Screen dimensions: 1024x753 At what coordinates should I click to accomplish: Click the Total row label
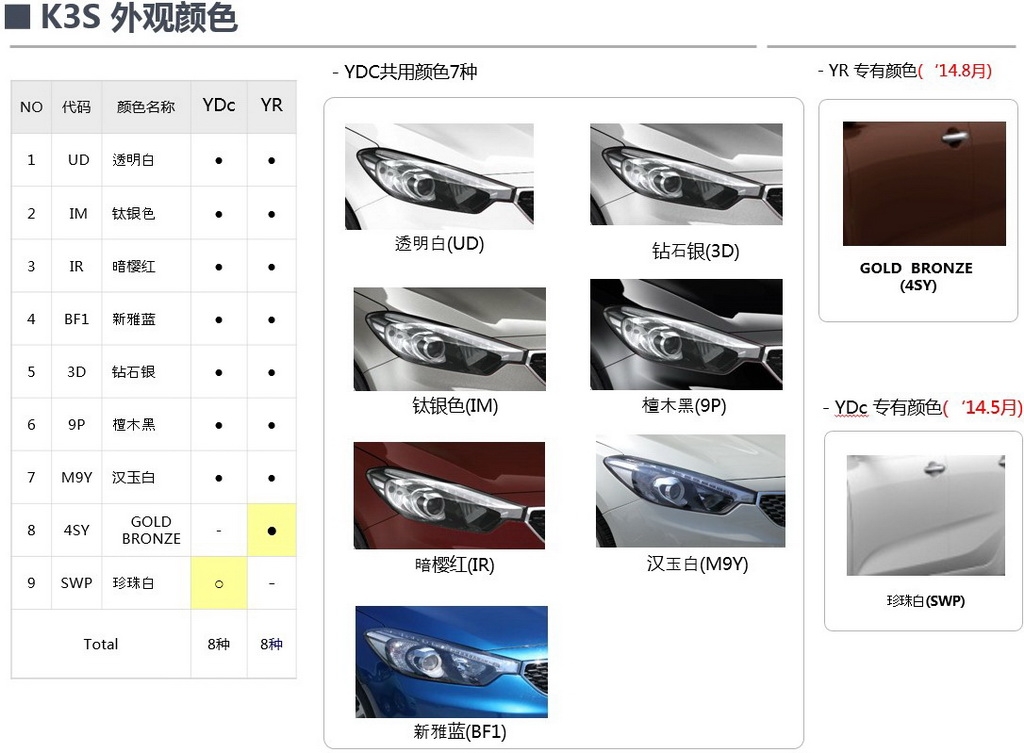pos(101,644)
